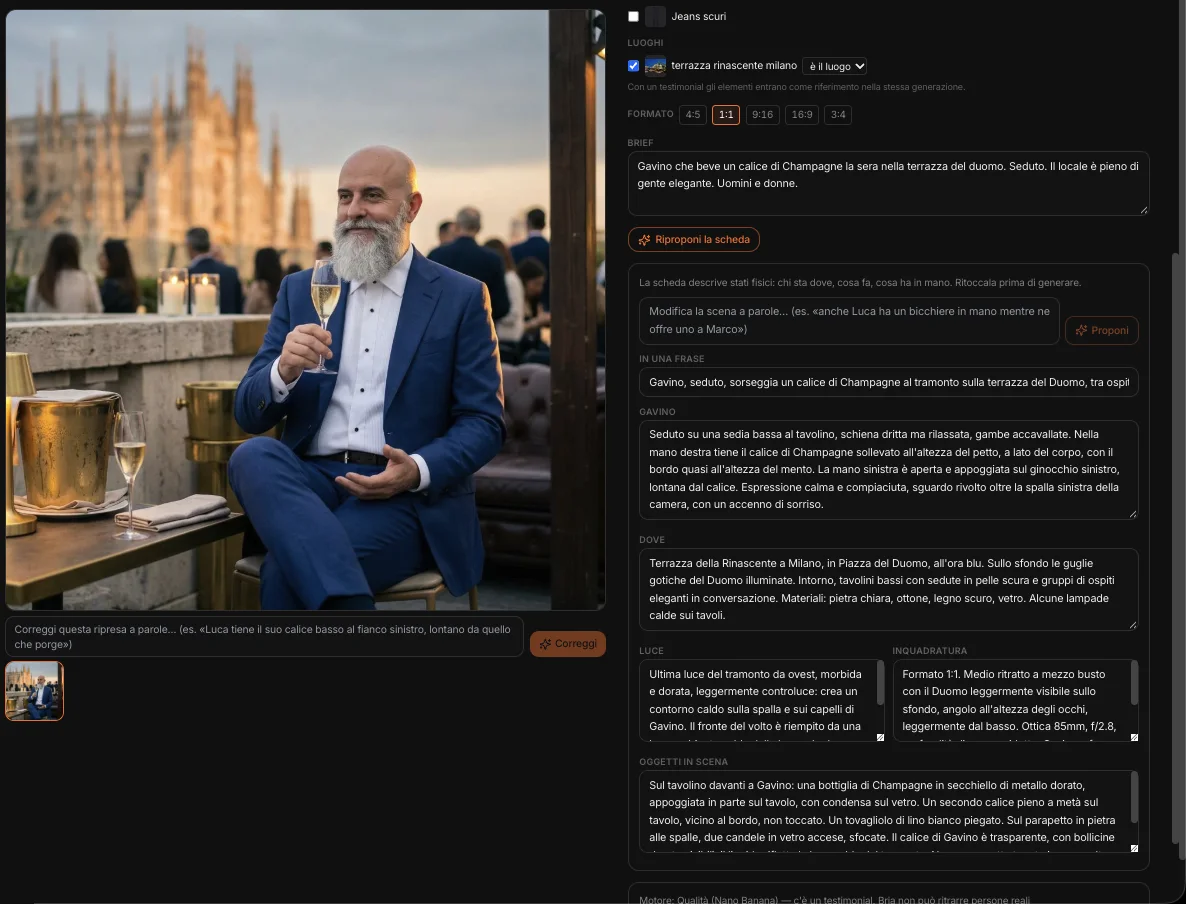Click the Riproponi la scheda button

pyautogui.click(x=694, y=240)
